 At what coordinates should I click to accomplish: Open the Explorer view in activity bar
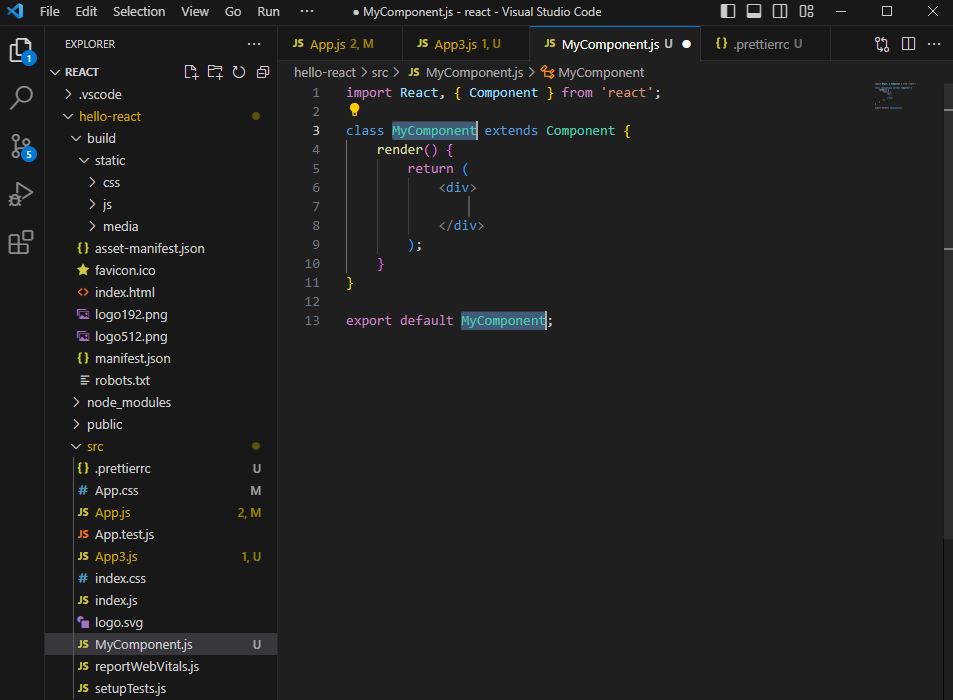22,50
